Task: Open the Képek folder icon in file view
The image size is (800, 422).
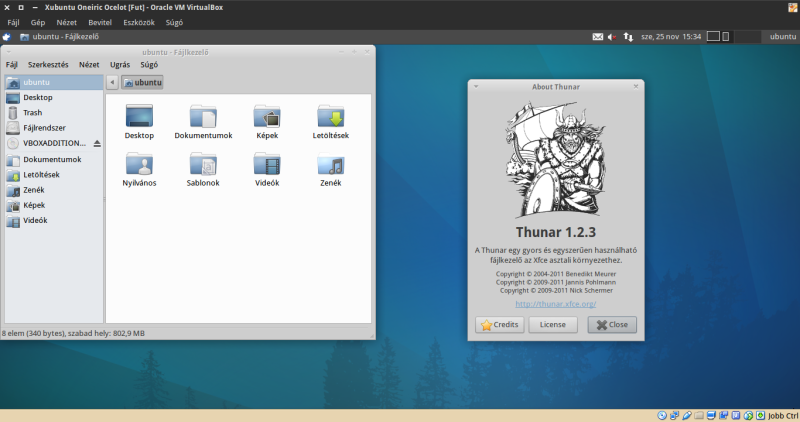Action: [267, 116]
